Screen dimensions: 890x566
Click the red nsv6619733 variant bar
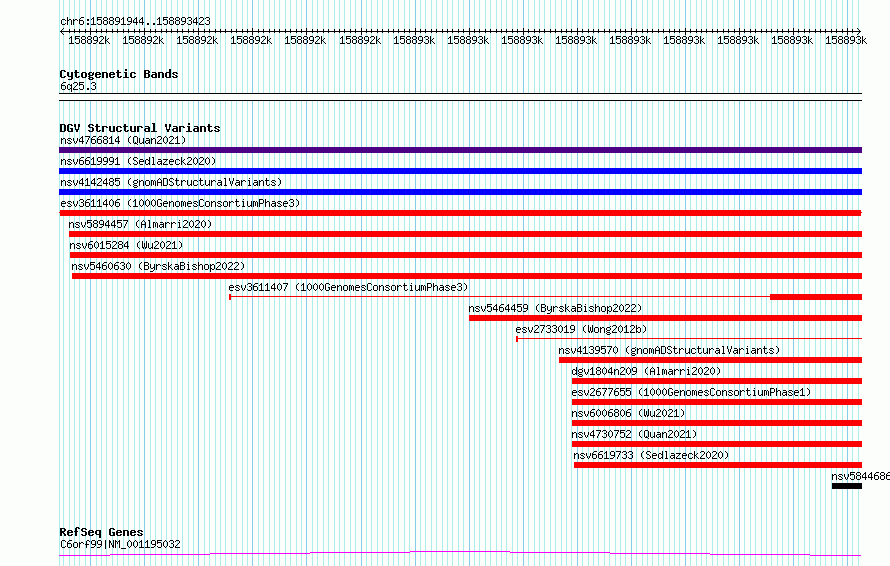tap(718, 465)
